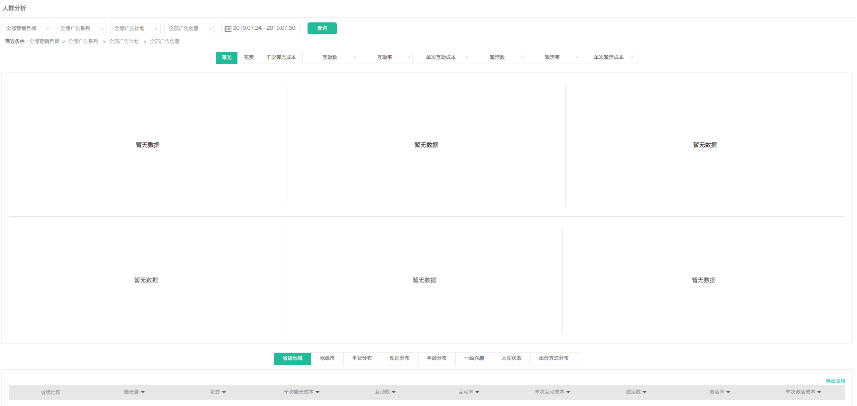Switch to the 花费 metric tab

tap(248, 58)
